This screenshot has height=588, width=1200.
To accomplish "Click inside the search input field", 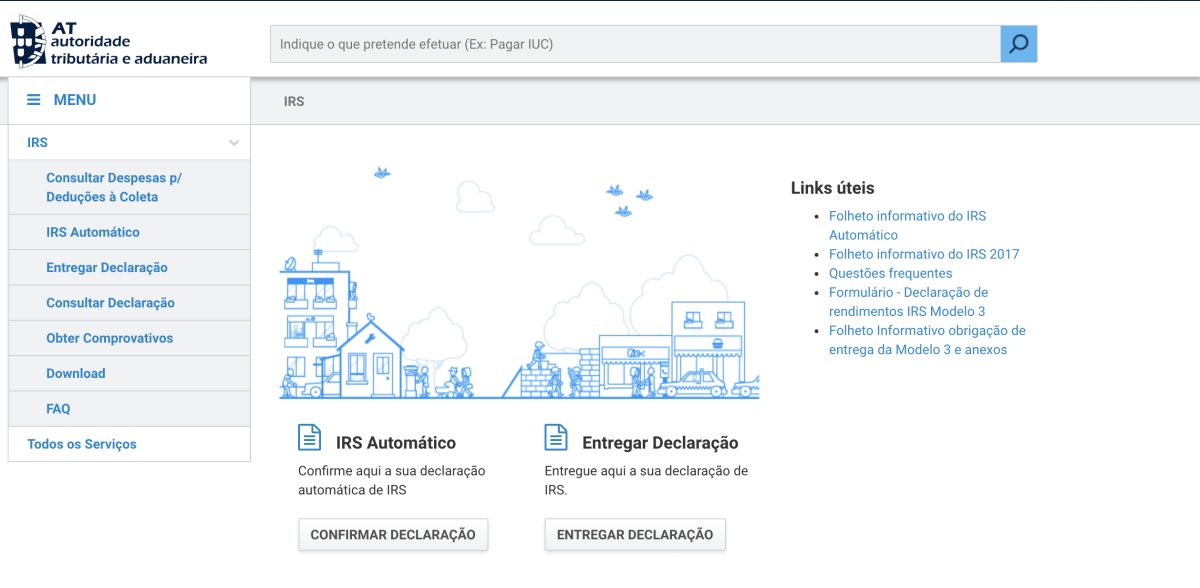I will pyautogui.click(x=630, y=43).
